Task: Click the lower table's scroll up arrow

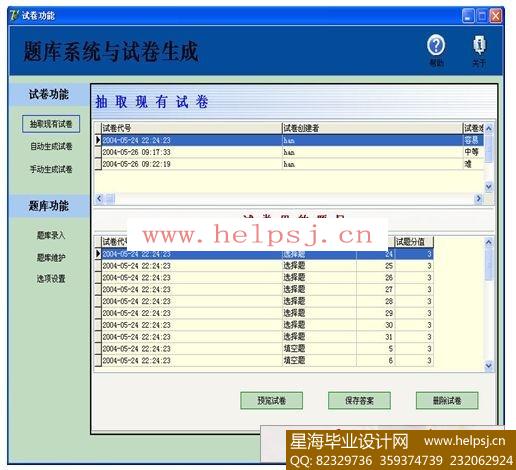Action: click(x=489, y=242)
